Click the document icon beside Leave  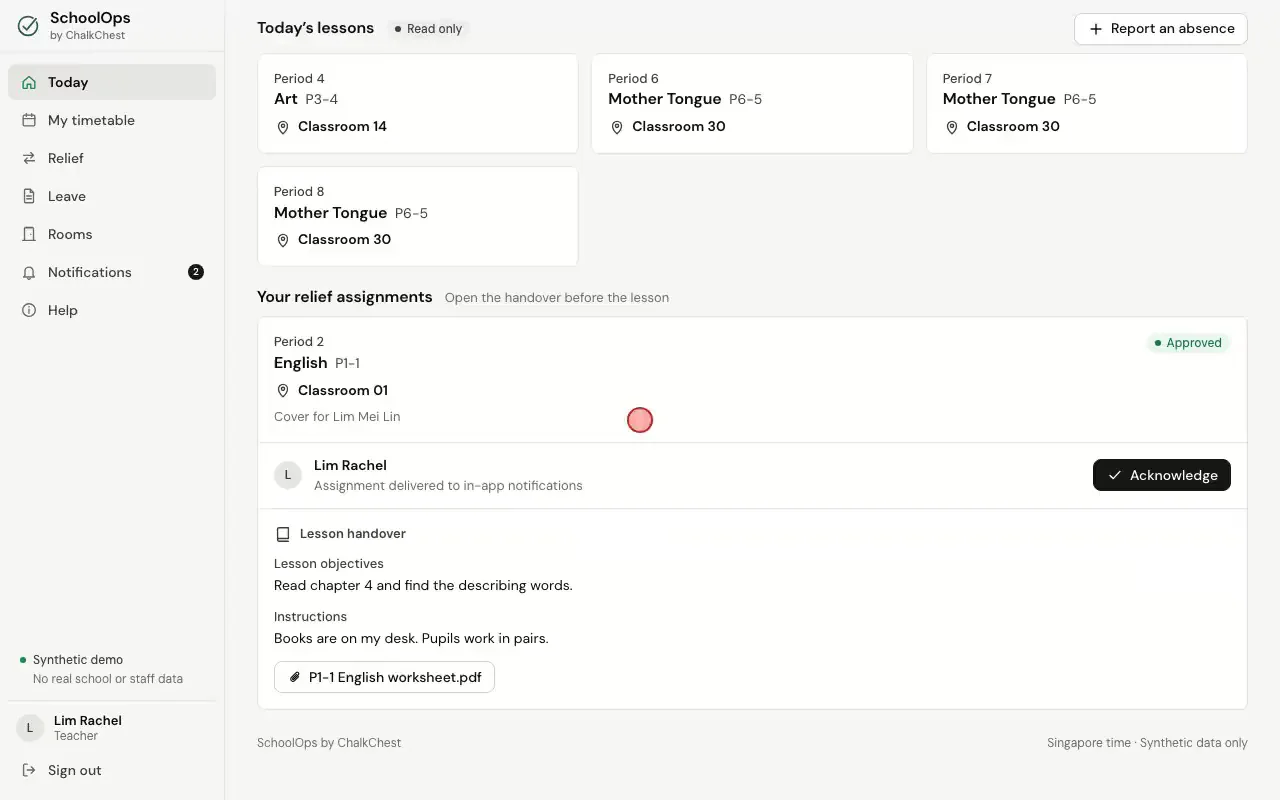point(29,196)
